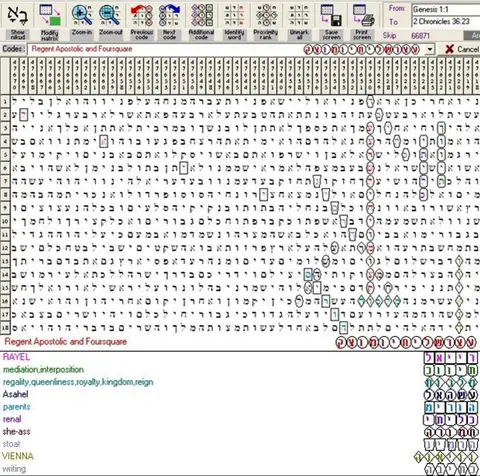The height and width of the screenshot is (476, 480).
Task: Click row header 12 of matrix
Action: [x=5, y=248]
